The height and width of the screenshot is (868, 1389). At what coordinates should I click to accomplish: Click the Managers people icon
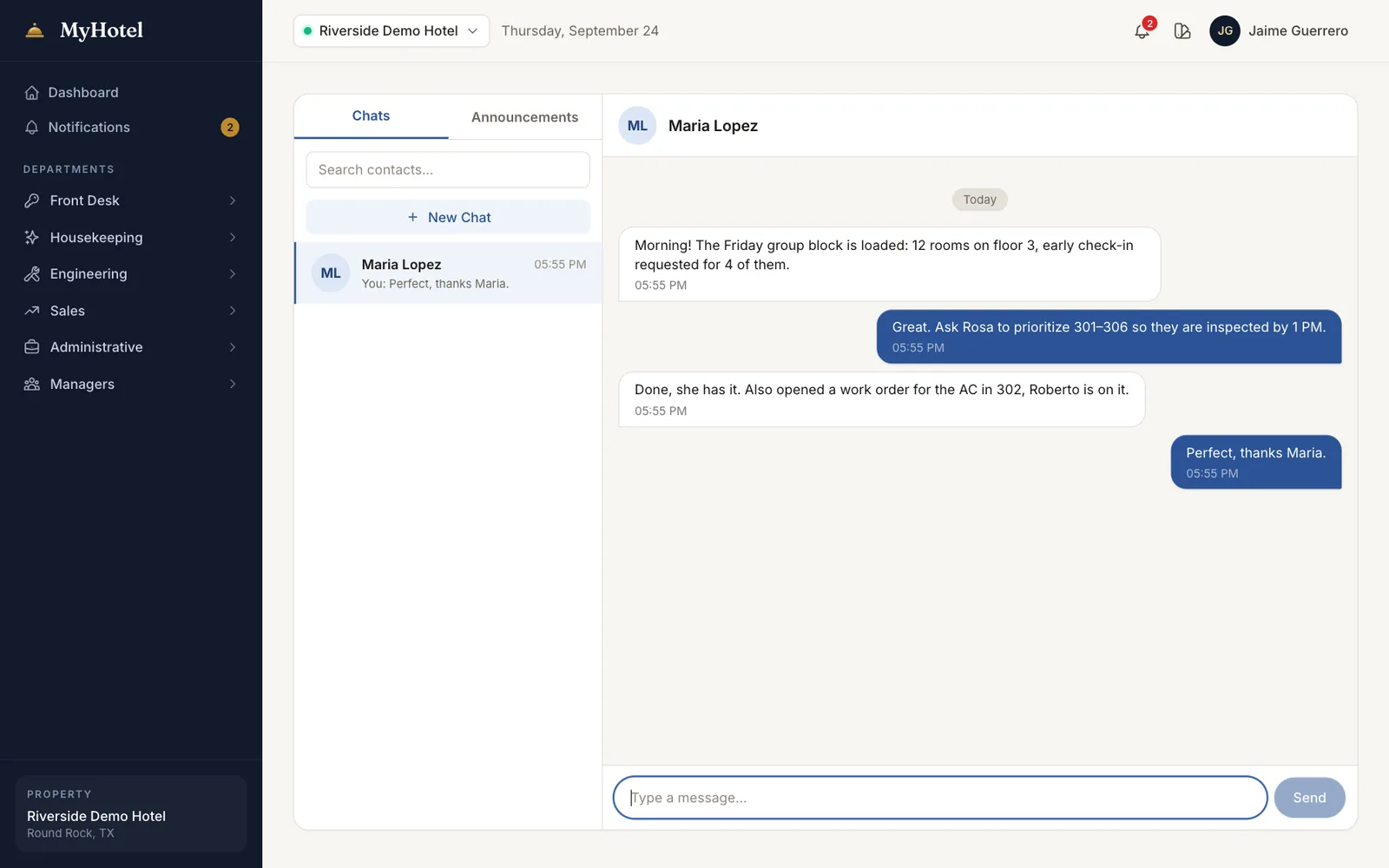[x=32, y=384]
